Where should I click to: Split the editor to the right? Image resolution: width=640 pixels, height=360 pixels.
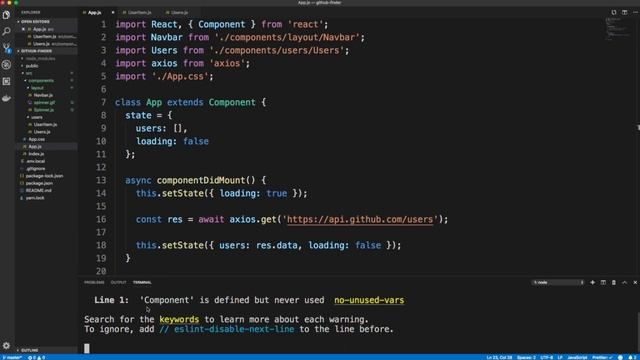624,12
